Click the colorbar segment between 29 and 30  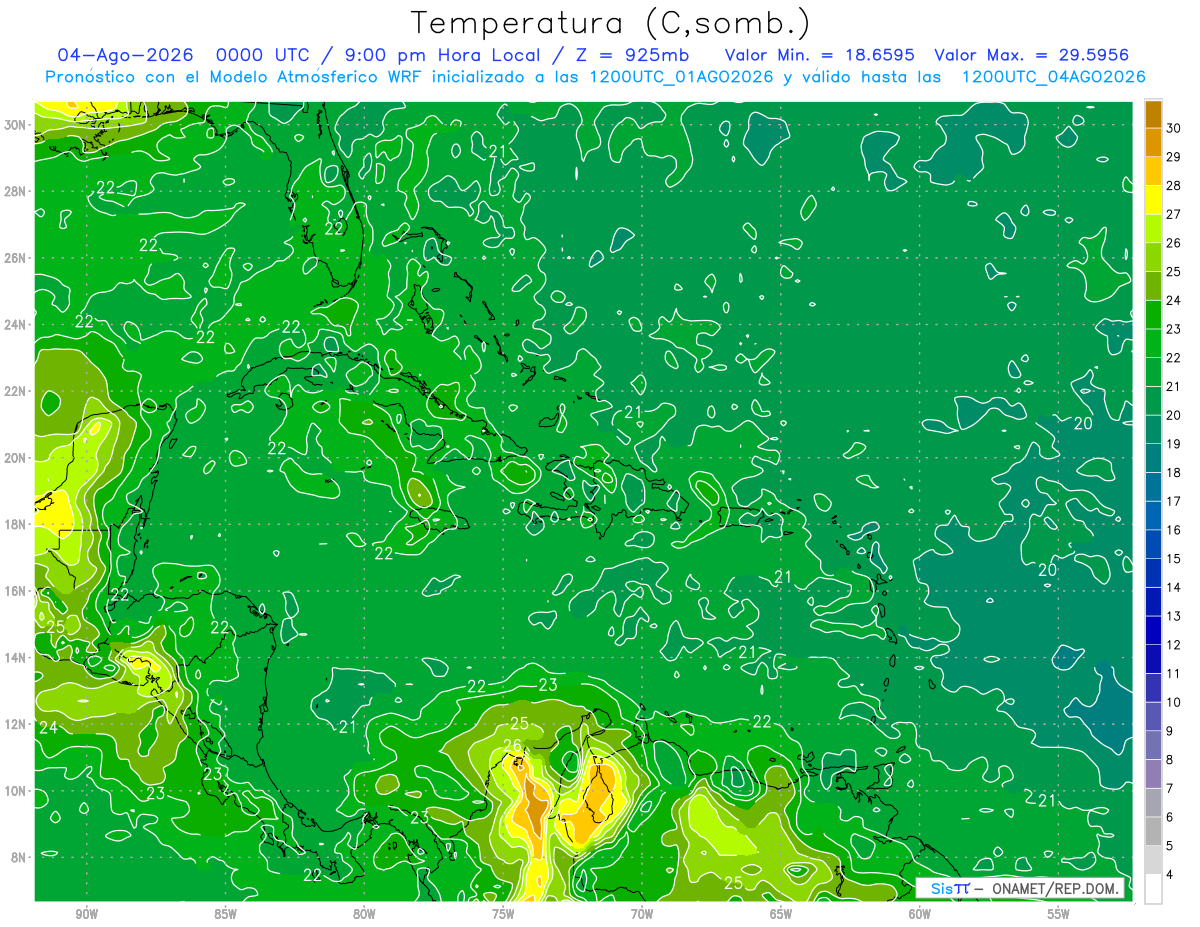(1153, 142)
